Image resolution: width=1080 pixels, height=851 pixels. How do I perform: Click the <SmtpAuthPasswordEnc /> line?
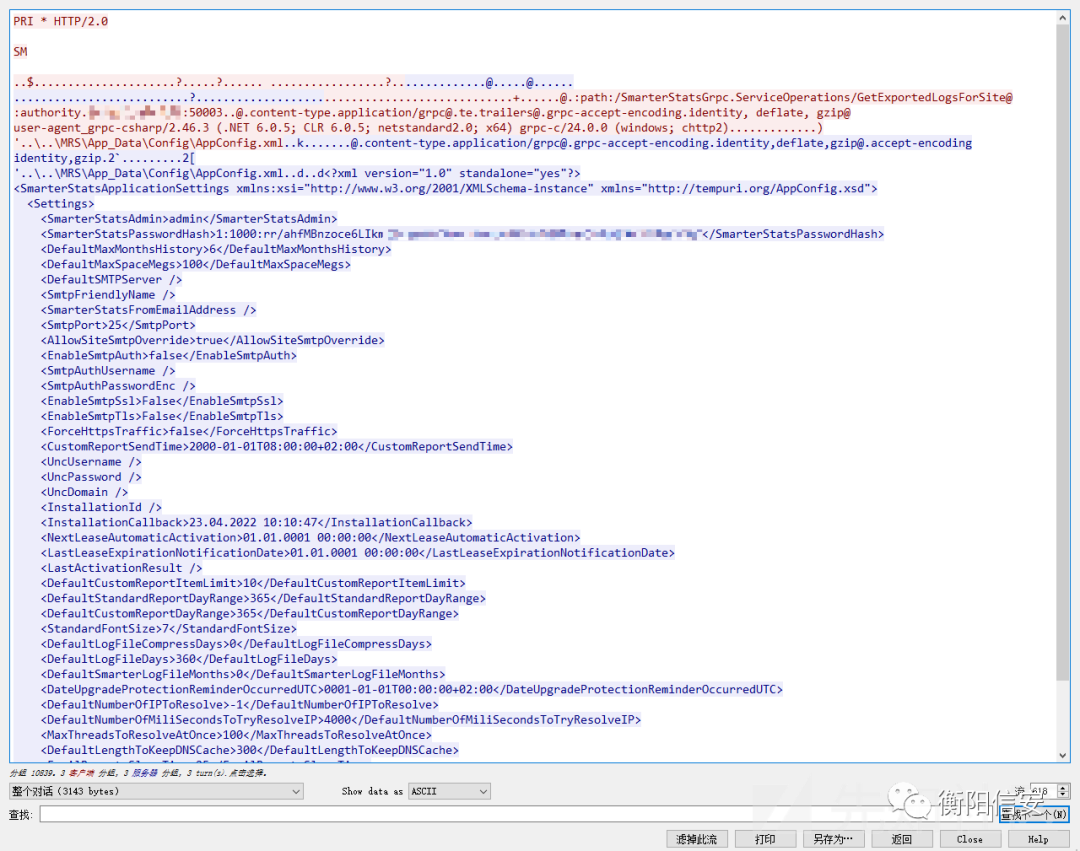coord(118,386)
